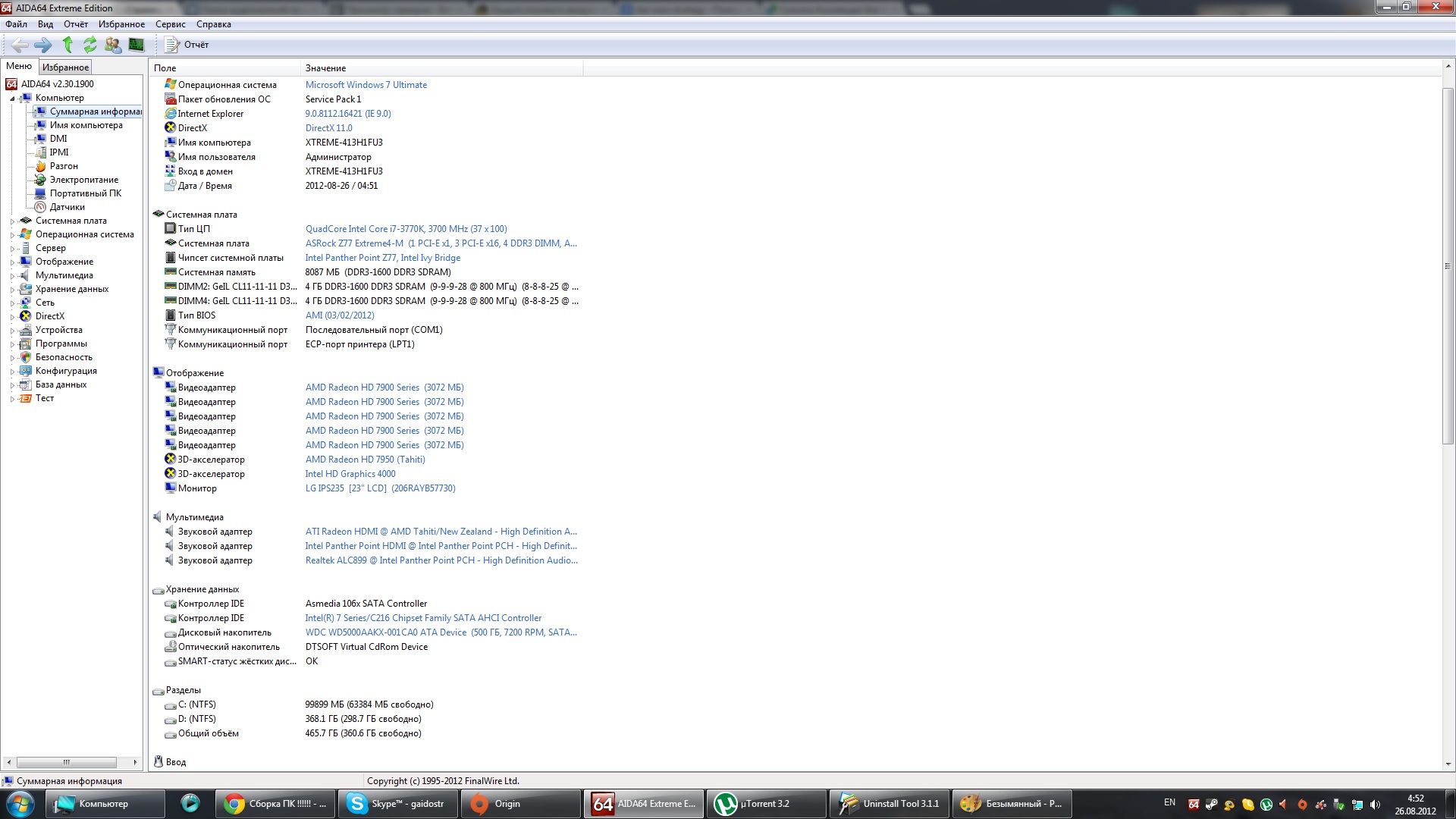The height and width of the screenshot is (819, 1456).
Task: Expand the Отображение tree node
Action: click(x=12, y=262)
